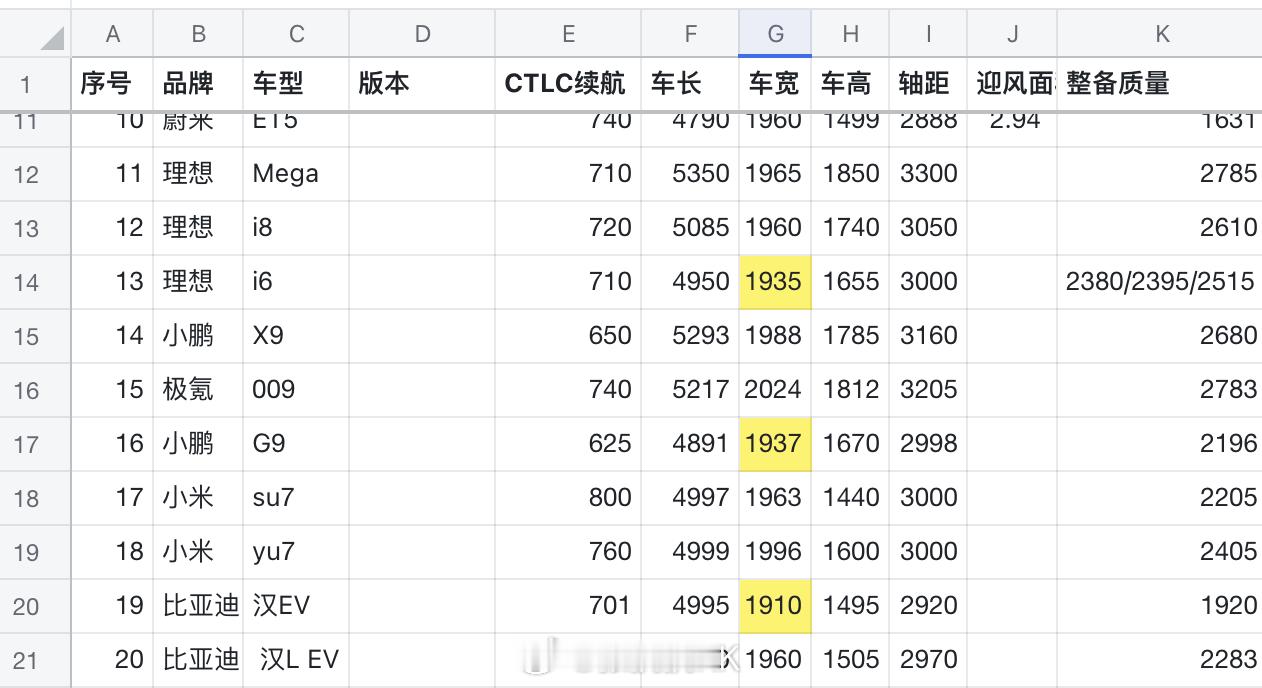The width and height of the screenshot is (1262, 688).
Task: Select the G9 model cell
Action: click(296, 444)
